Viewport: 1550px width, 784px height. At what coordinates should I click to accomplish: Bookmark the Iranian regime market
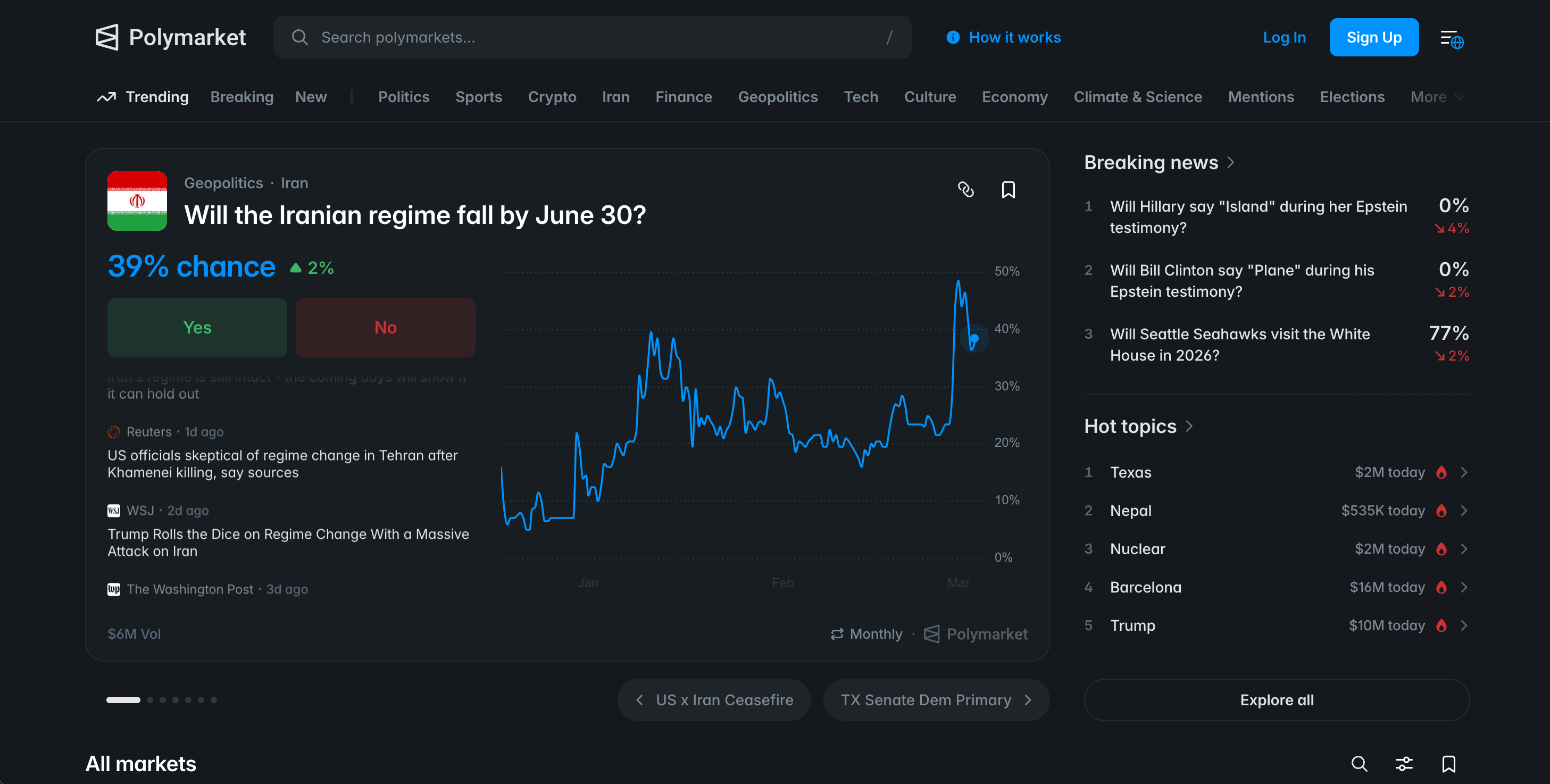pyautogui.click(x=1008, y=189)
